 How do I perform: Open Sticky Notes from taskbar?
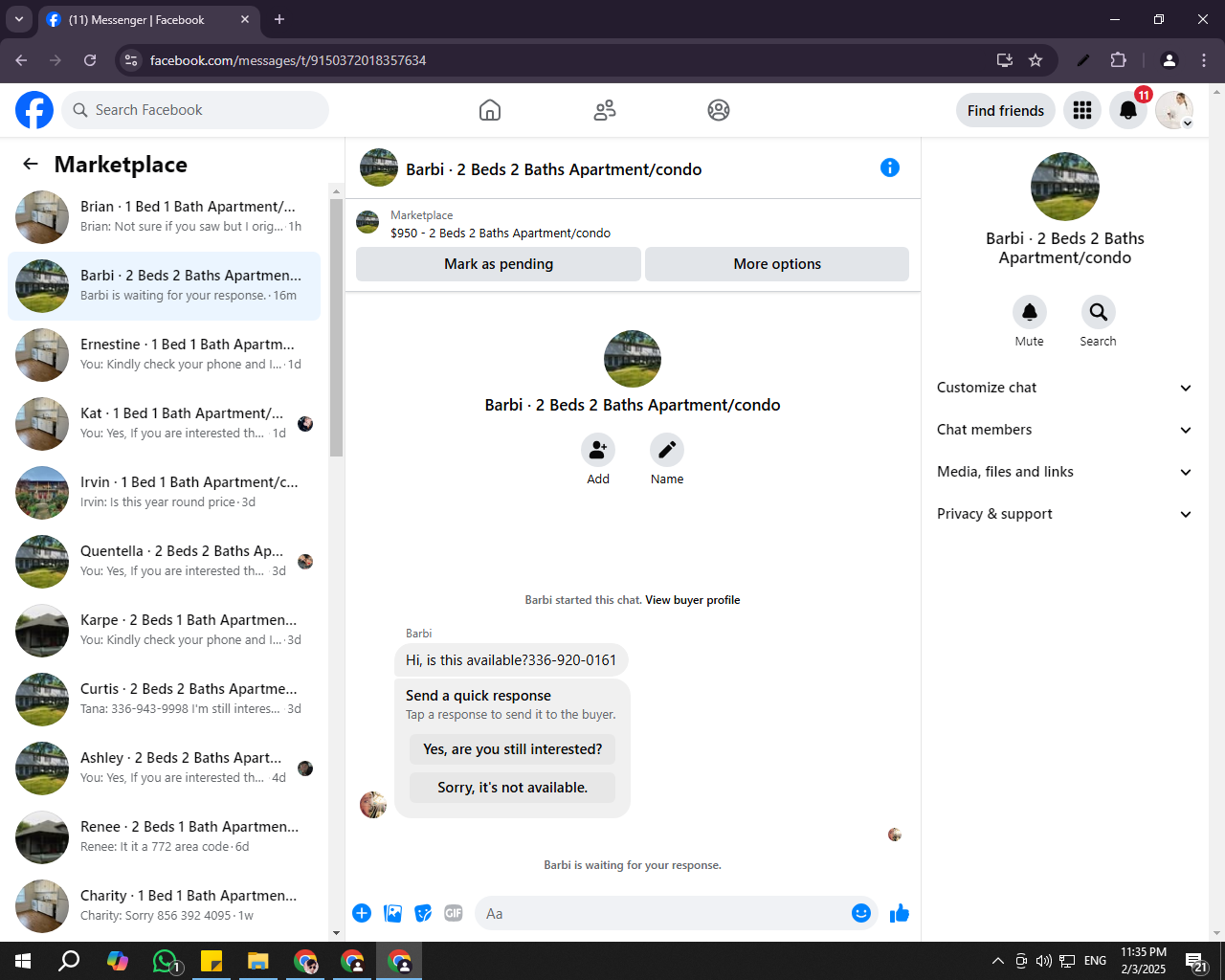212,961
